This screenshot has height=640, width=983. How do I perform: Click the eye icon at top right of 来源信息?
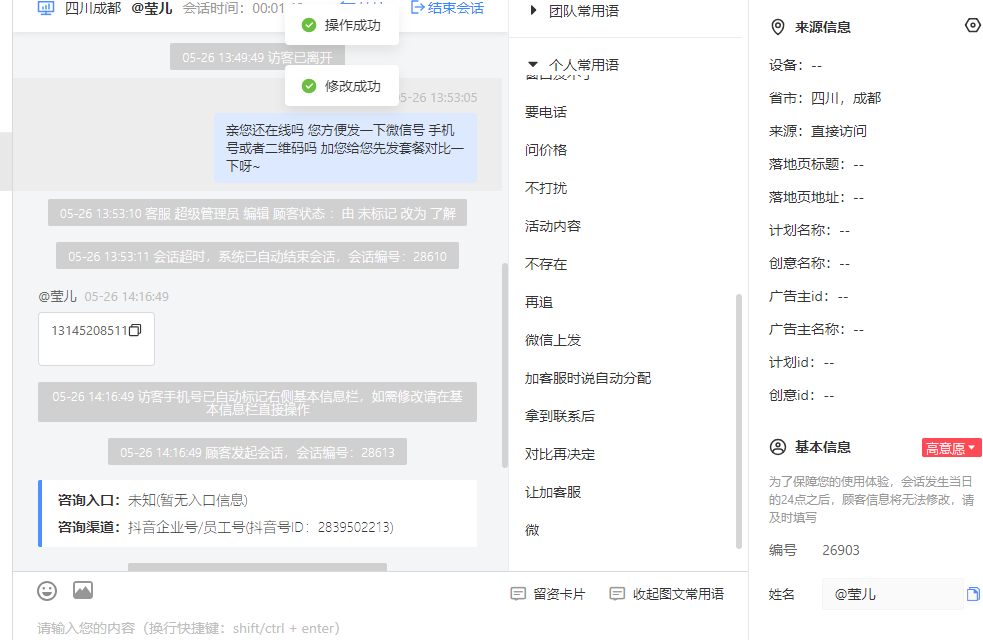tap(972, 26)
